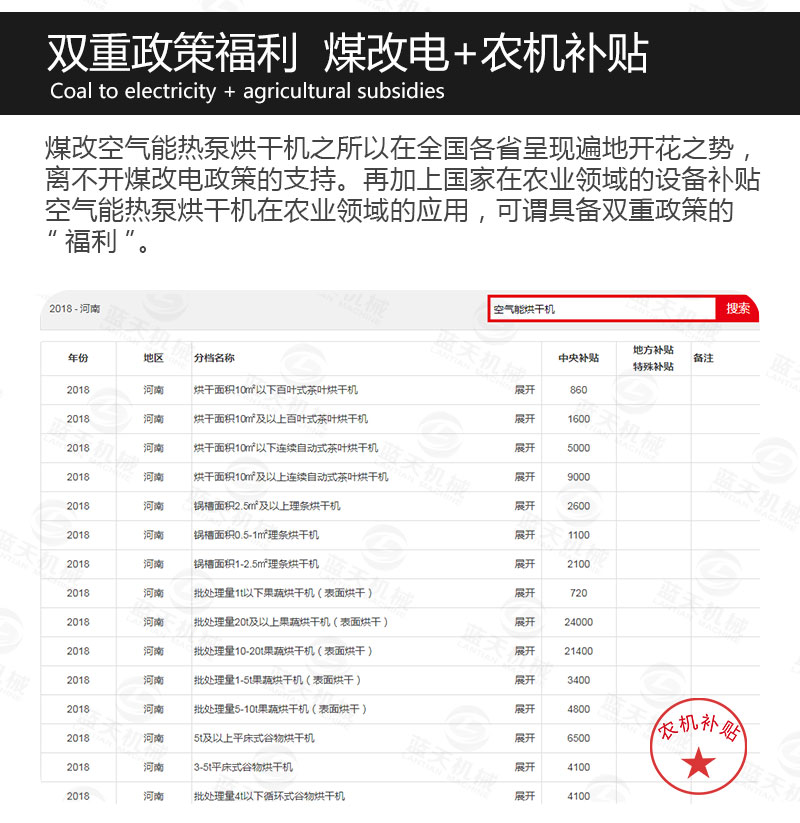The width and height of the screenshot is (800, 823).
Task: Click the 空气能烘干机 search input field
Action: [x=601, y=309]
